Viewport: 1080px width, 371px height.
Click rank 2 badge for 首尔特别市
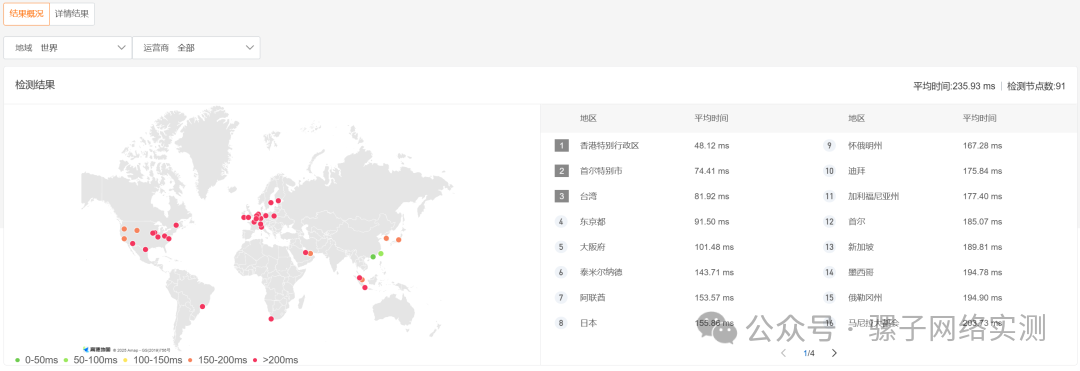[562, 171]
